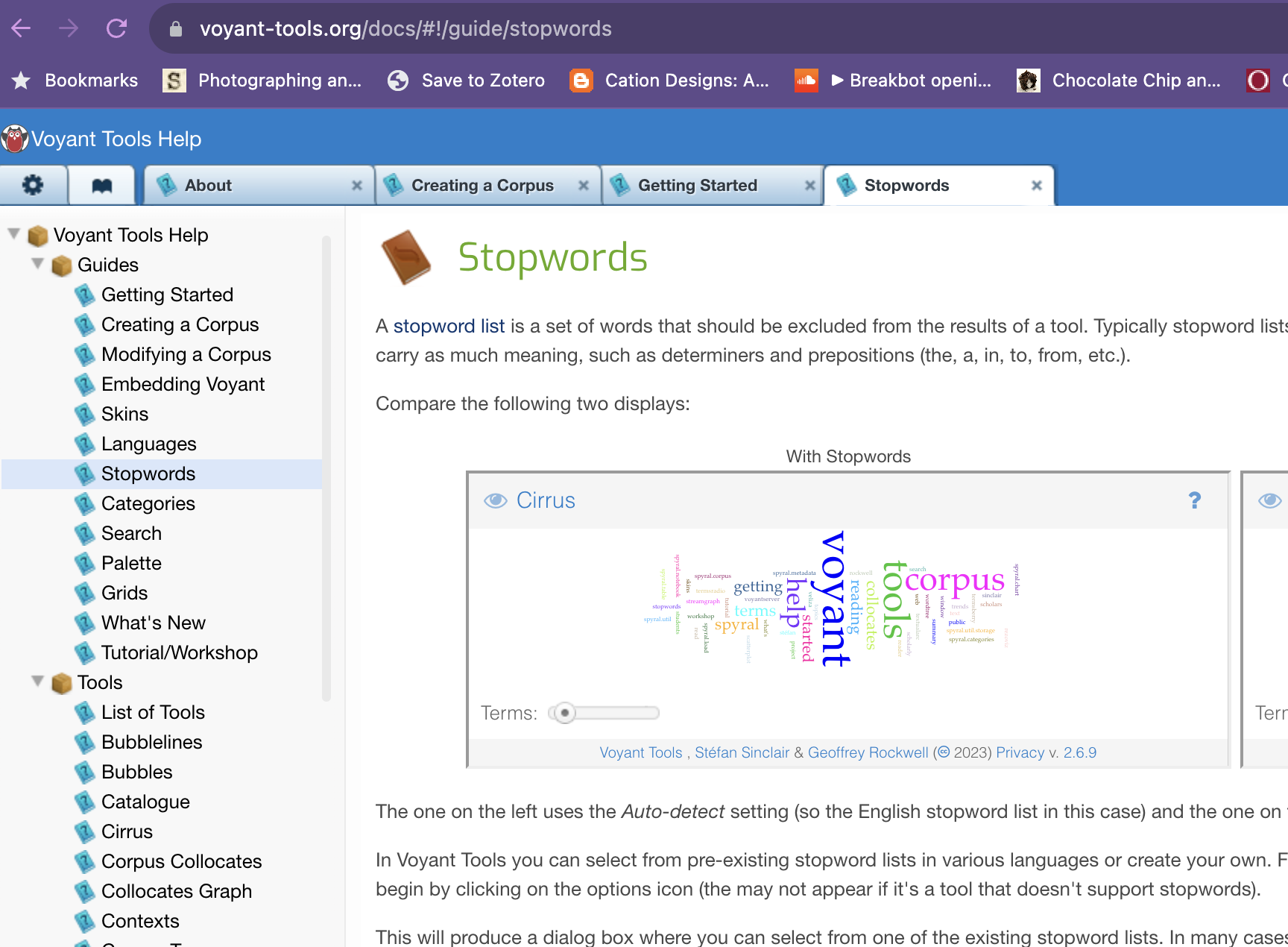
Task: Open Breakbot SoundCloud bookmark
Action: [893, 81]
